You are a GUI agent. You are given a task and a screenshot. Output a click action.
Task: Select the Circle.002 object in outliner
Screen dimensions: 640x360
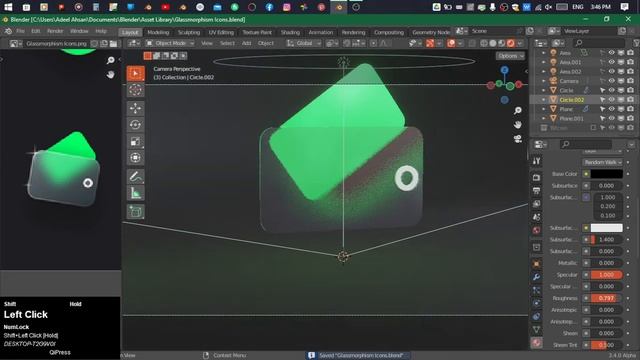click(x=571, y=100)
